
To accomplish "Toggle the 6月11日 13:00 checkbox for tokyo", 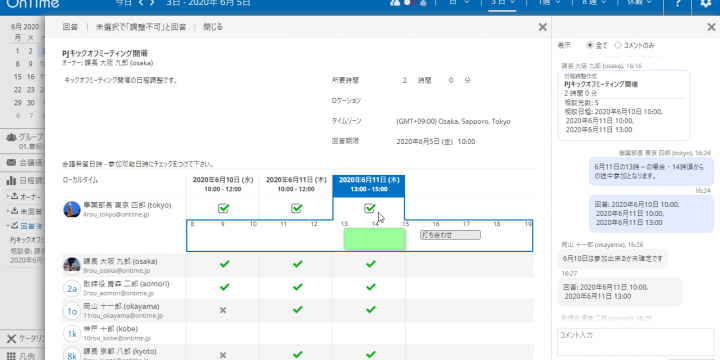I will pyautogui.click(x=370, y=209).
